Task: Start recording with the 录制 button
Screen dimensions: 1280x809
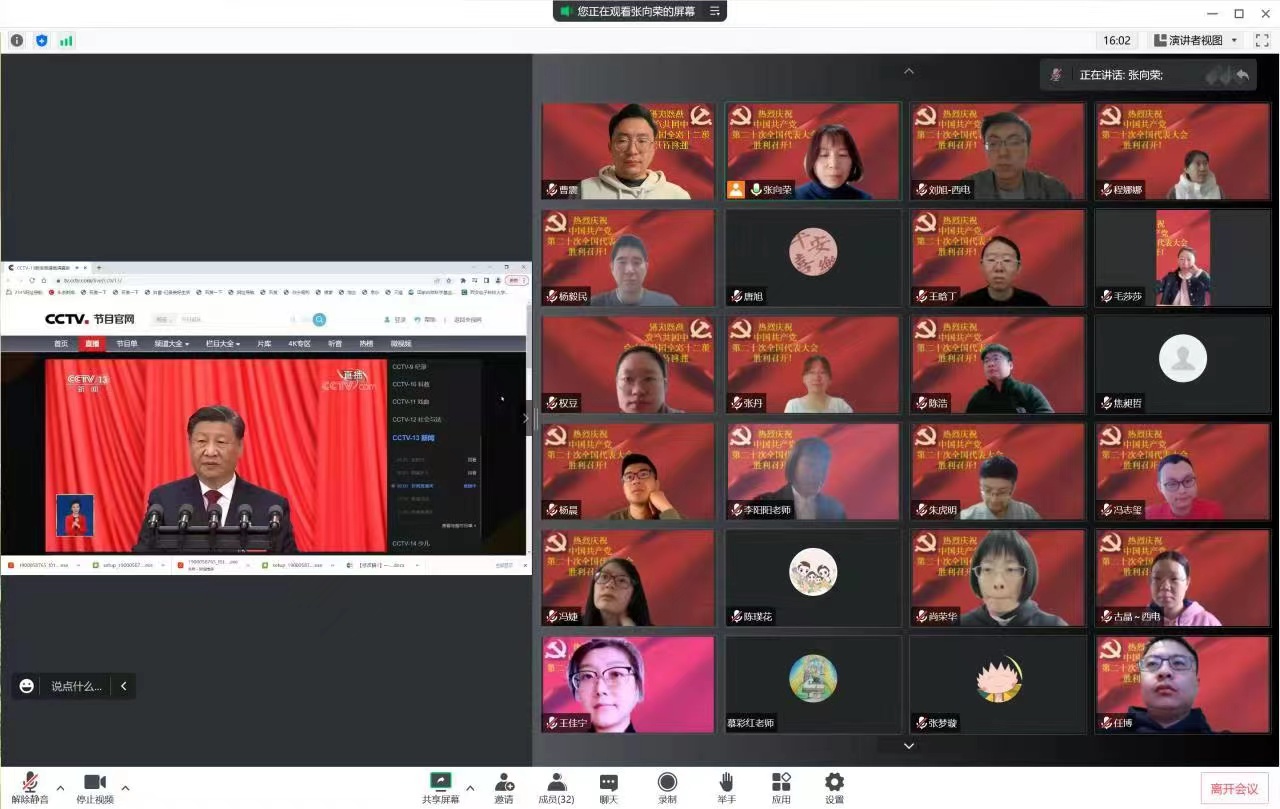Action: (667, 787)
